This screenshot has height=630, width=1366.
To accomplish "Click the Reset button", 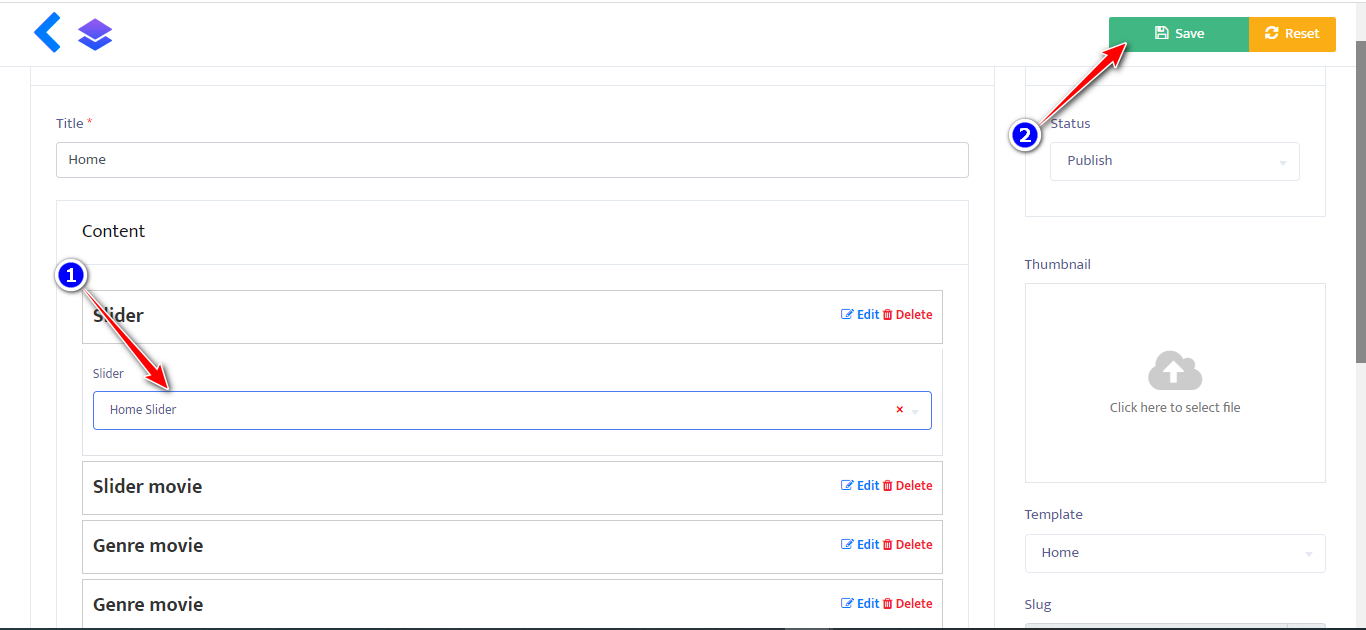I will (1292, 34).
